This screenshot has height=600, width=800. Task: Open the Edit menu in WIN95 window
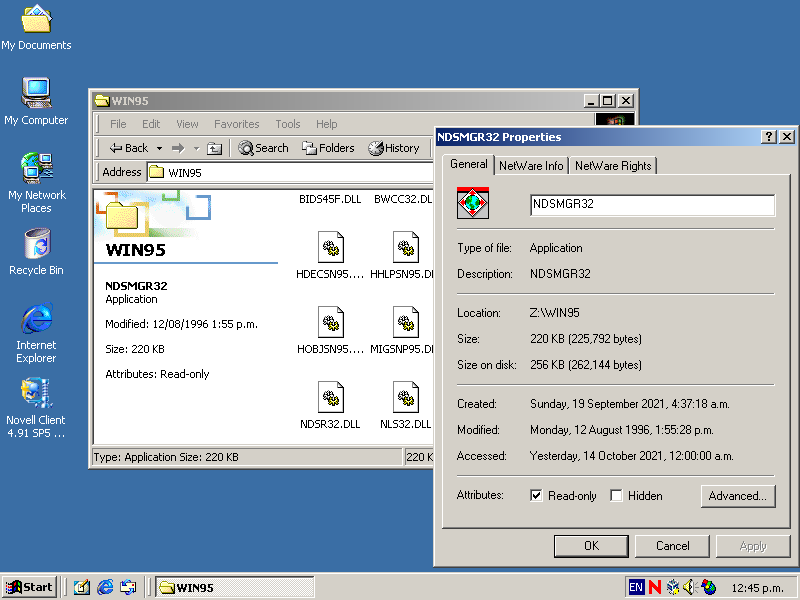point(151,124)
